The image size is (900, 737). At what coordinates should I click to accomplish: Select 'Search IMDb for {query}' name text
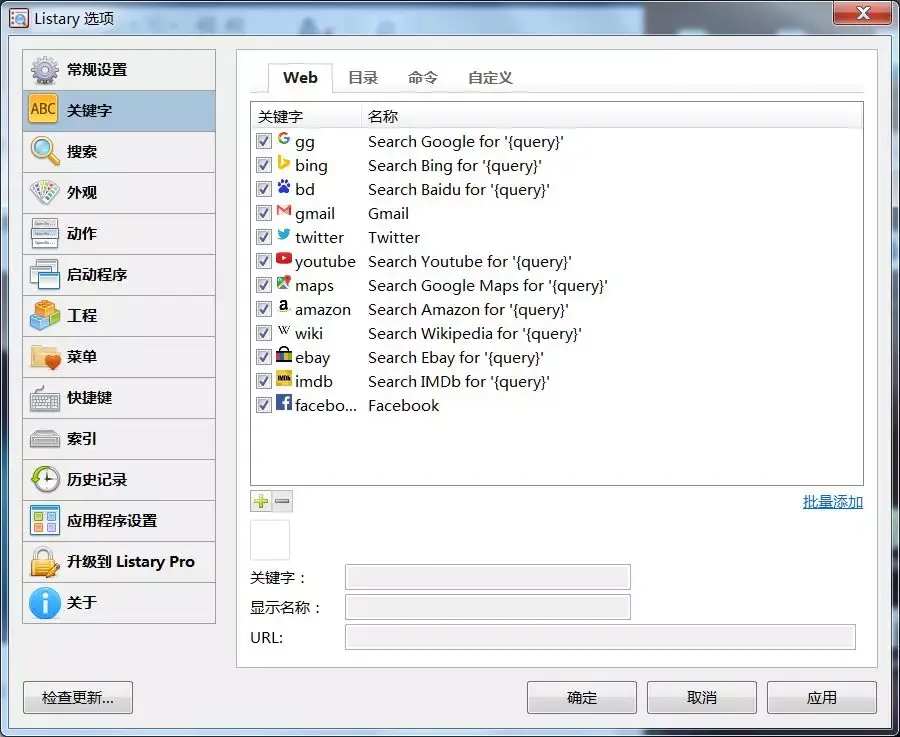[459, 382]
